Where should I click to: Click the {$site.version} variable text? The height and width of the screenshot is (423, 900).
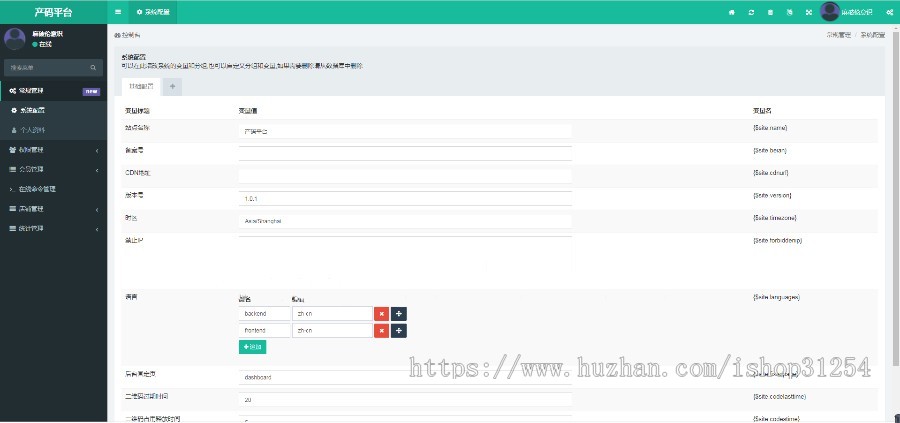(x=772, y=196)
